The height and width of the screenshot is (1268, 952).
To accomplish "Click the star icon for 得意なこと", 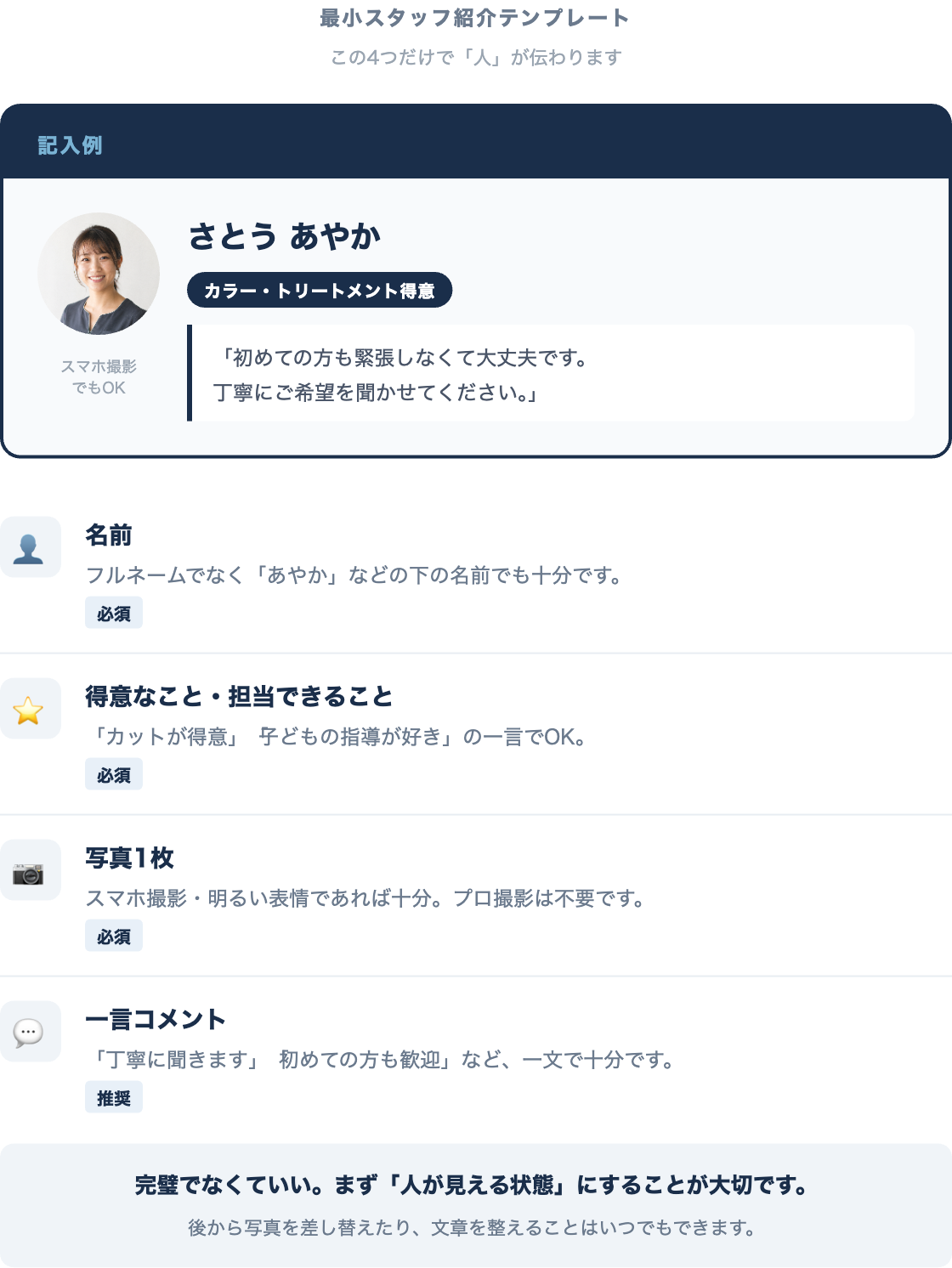I will click(30, 709).
